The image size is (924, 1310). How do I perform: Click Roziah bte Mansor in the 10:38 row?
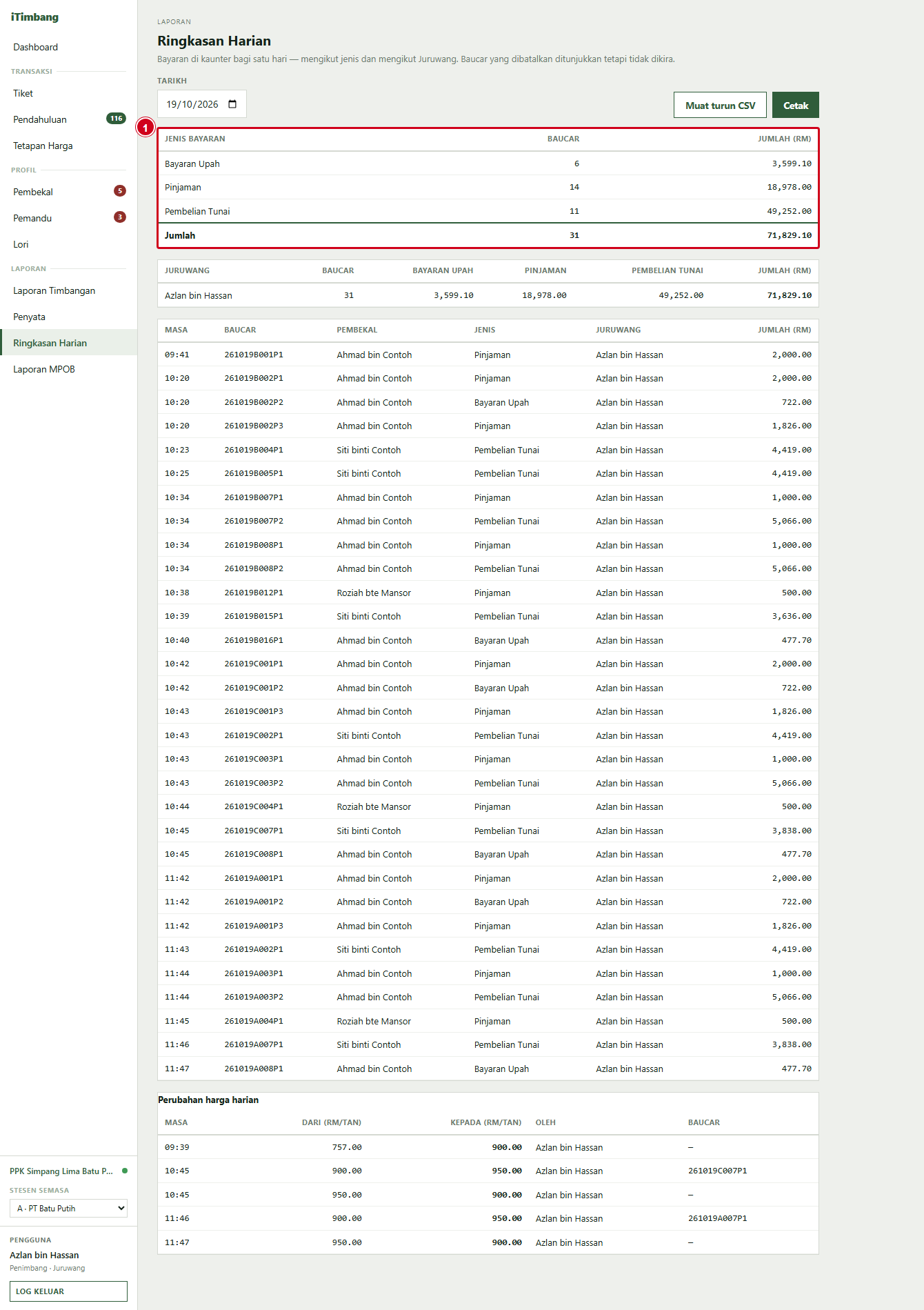(x=374, y=593)
